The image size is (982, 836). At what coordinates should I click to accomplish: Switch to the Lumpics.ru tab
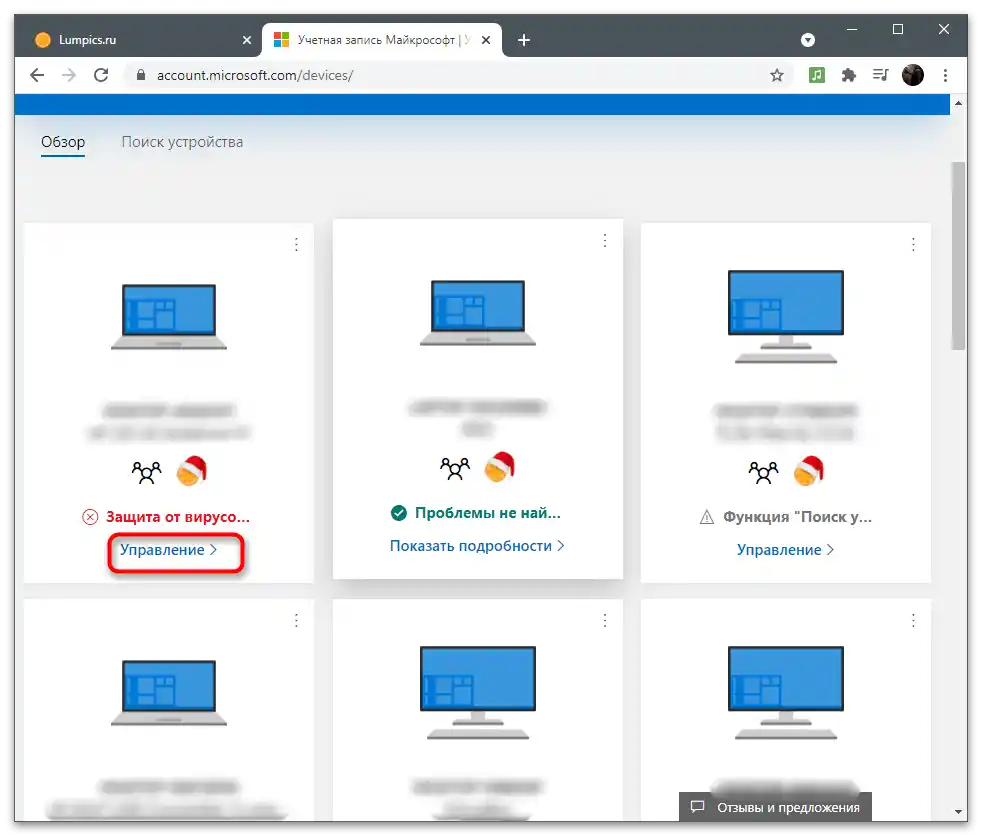click(x=136, y=40)
